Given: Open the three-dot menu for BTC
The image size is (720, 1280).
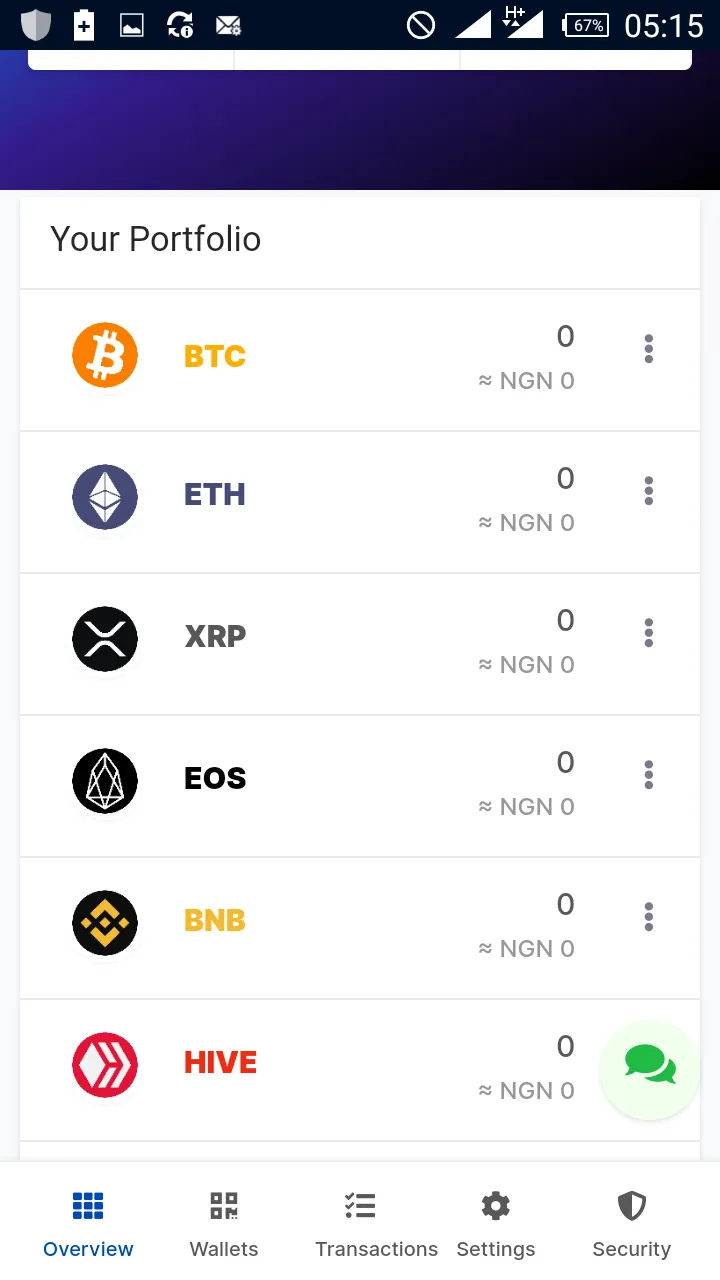Looking at the screenshot, I should coord(649,349).
